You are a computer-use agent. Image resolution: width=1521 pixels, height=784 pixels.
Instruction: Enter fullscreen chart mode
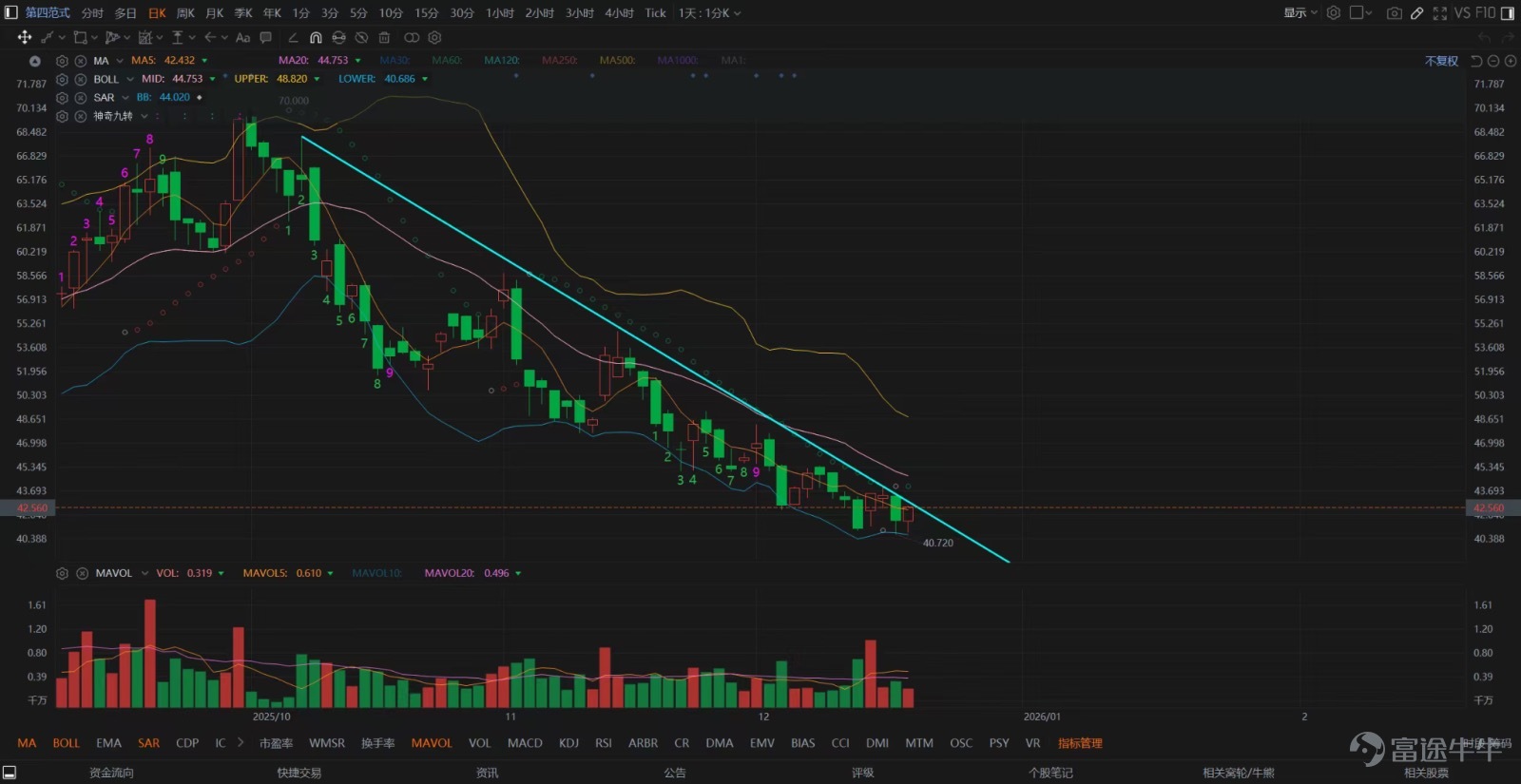click(x=1439, y=12)
